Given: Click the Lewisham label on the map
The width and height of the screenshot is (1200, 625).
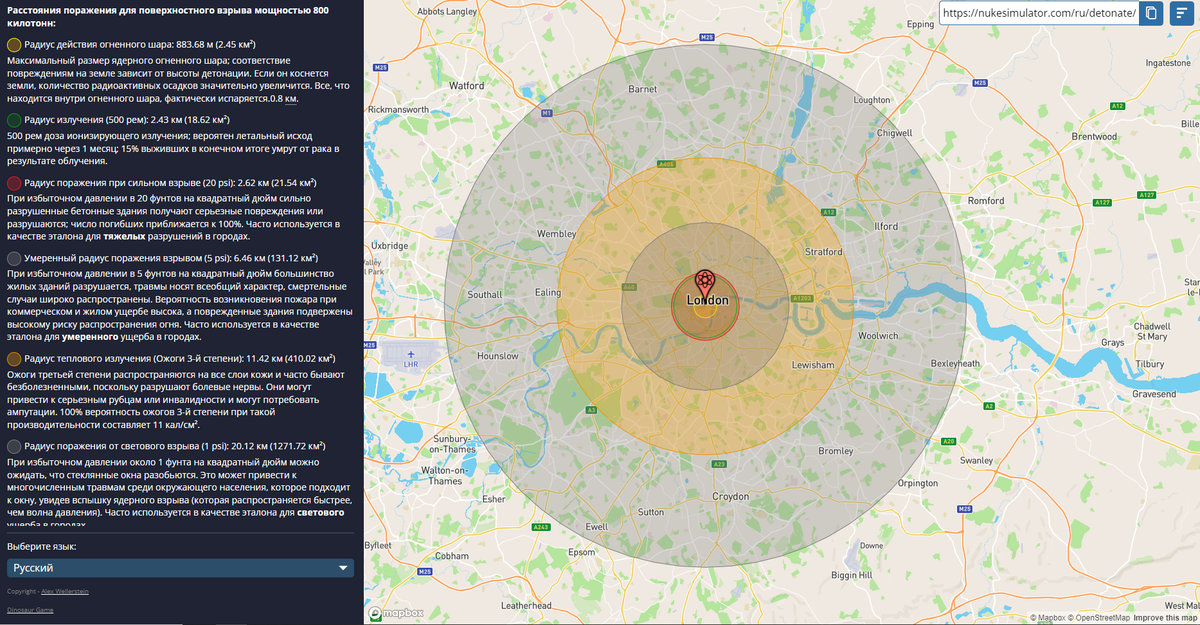Looking at the screenshot, I should click(813, 365).
